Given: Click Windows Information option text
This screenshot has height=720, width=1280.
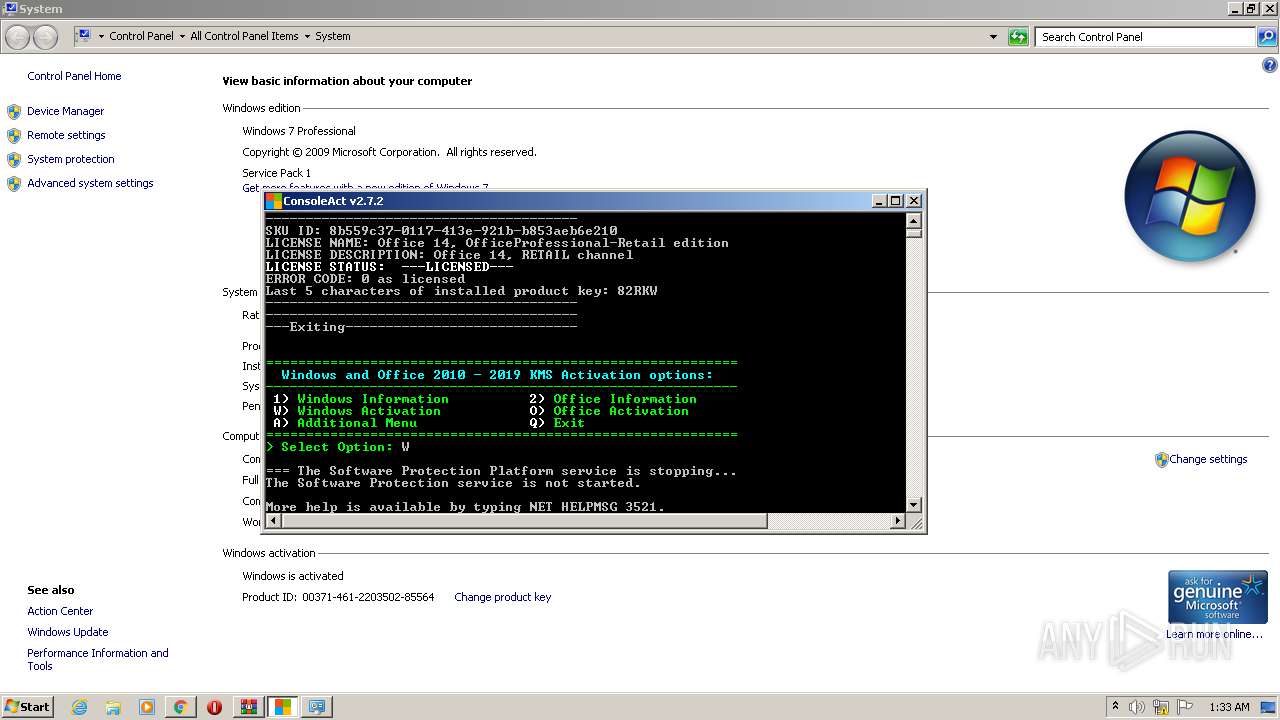Looking at the screenshot, I should click(x=373, y=399).
